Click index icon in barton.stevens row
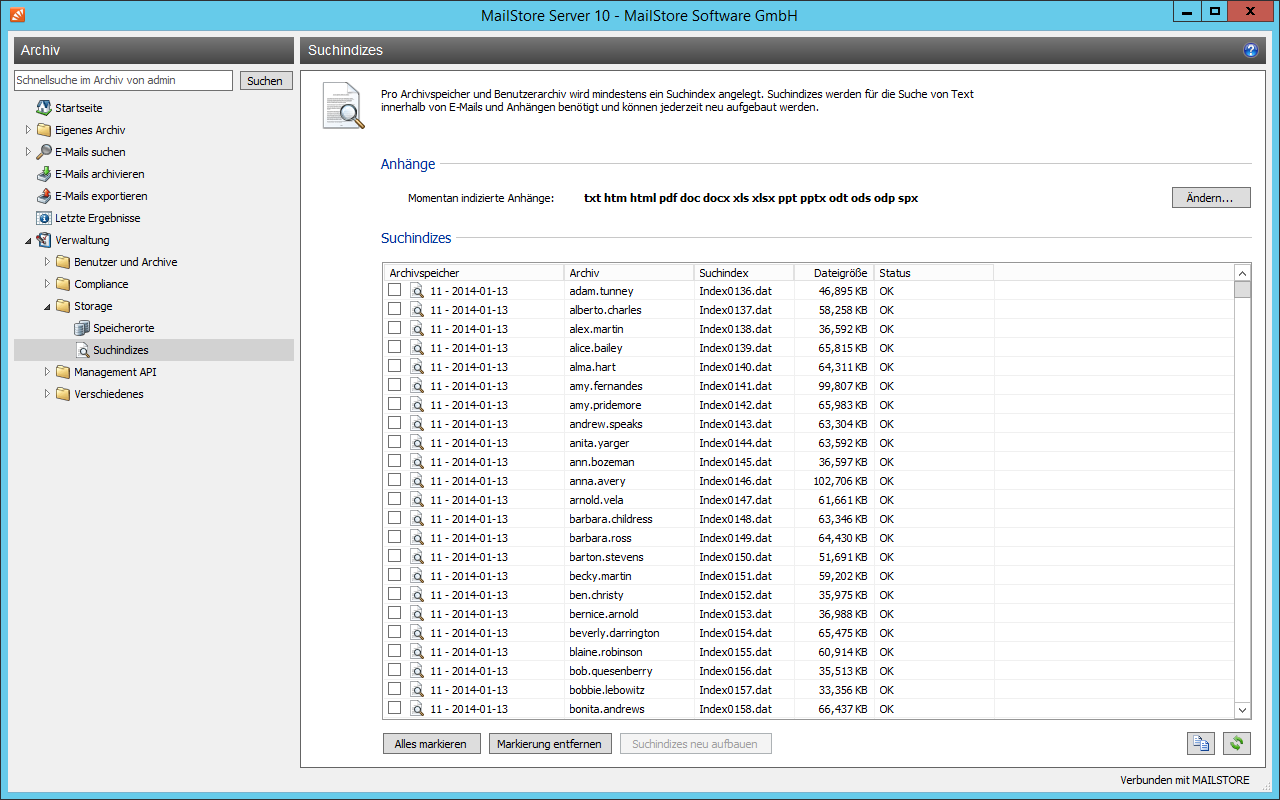Image resolution: width=1280 pixels, height=800 pixels. 417,557
